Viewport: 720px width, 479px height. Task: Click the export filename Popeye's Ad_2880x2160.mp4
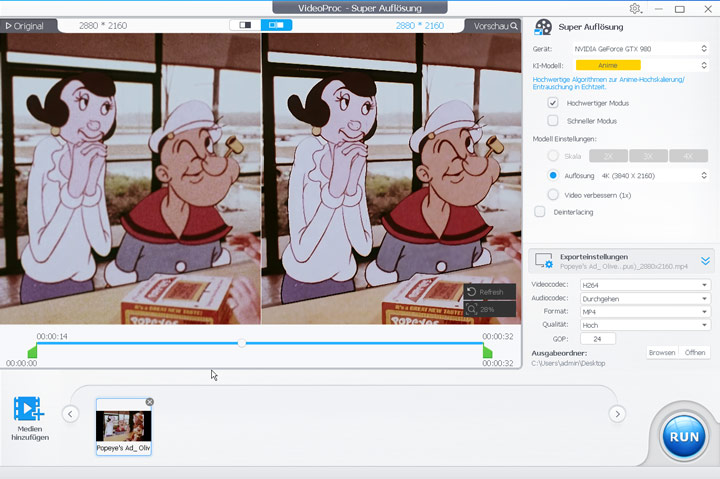pyautogui.click(x=624, y=266)
